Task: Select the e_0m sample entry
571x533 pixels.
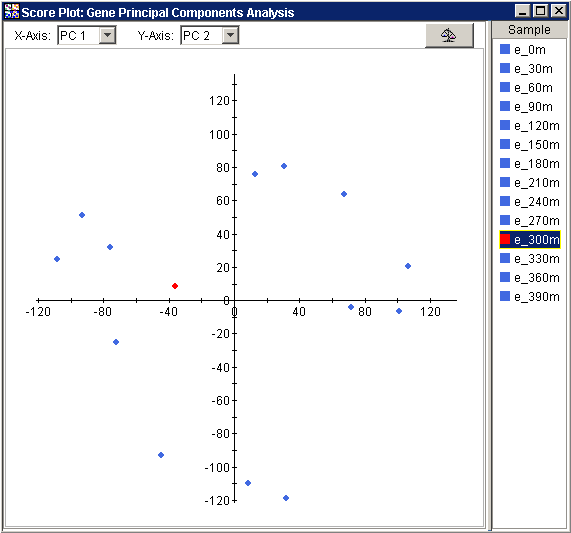Action: tap(530, 50)
